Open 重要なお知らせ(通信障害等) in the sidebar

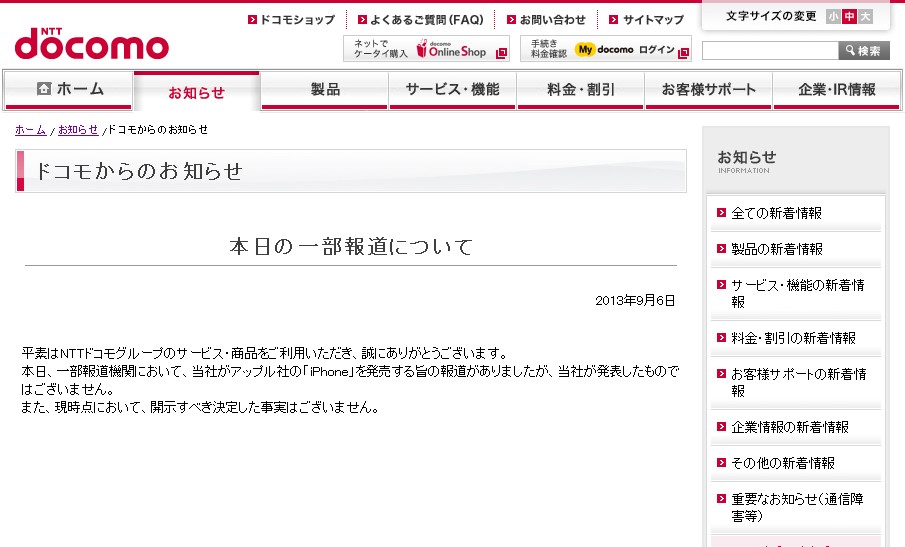point(798,507)
